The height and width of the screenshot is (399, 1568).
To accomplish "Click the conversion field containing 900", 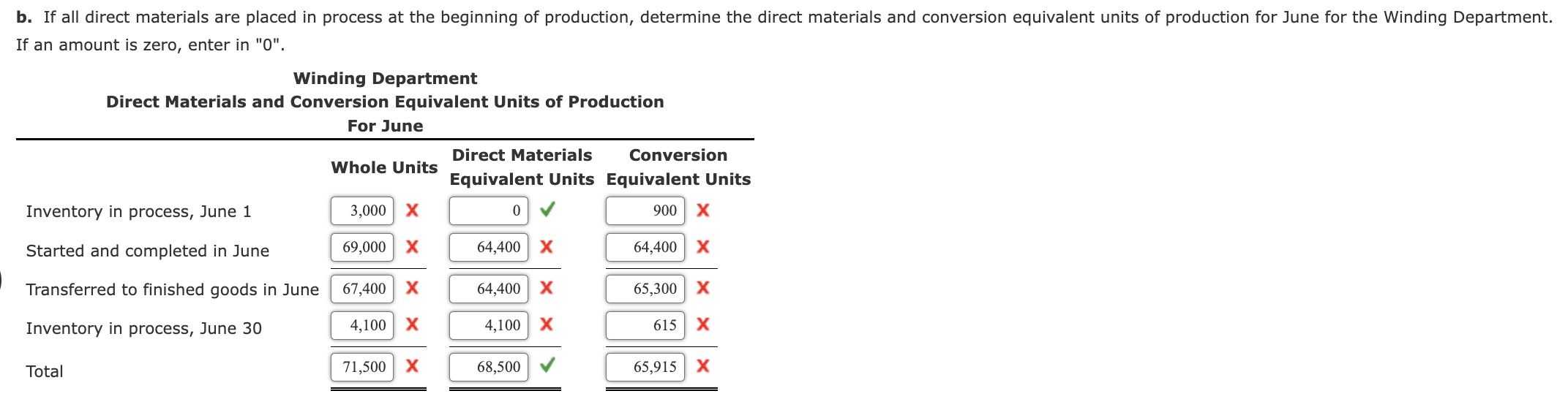I will pos(645,210).
